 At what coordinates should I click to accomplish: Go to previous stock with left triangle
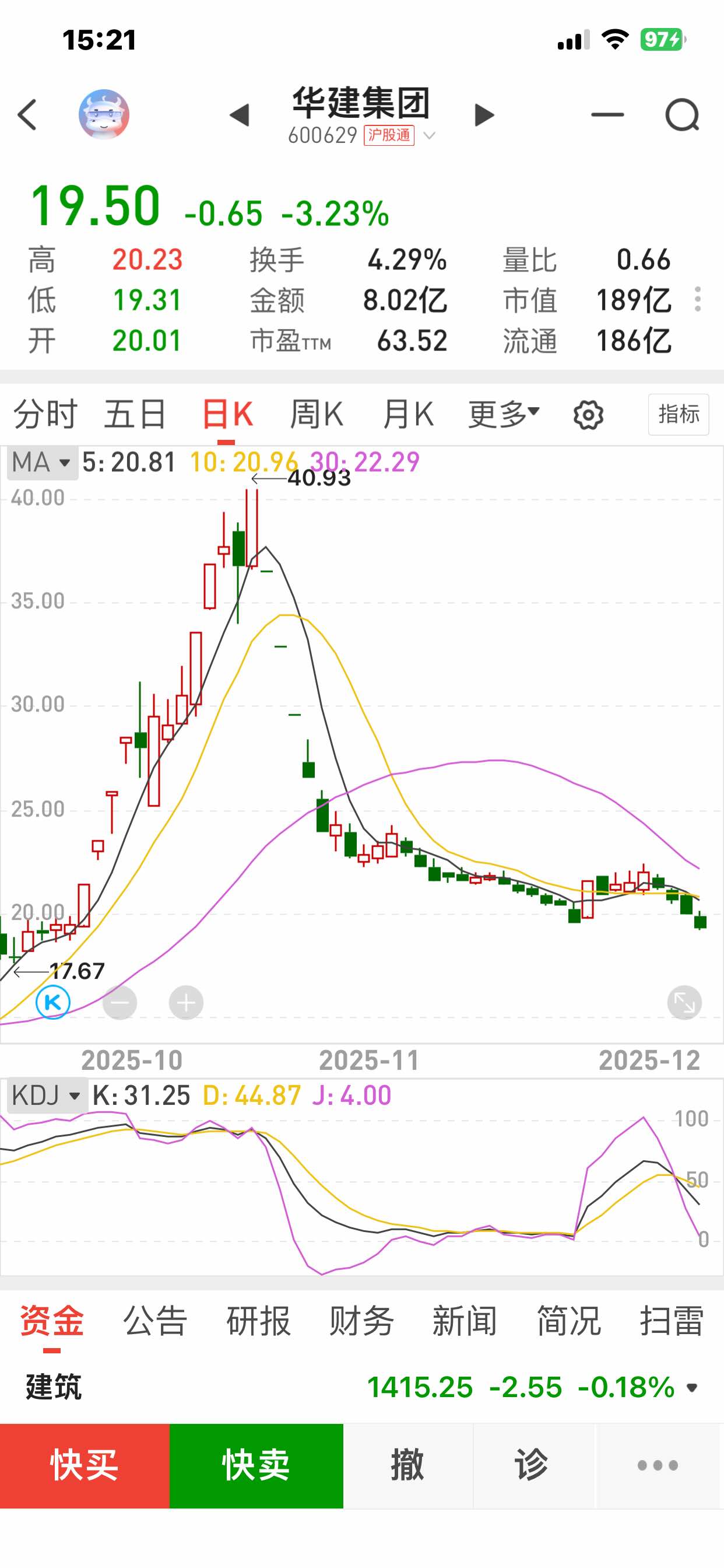pos(240,115)
